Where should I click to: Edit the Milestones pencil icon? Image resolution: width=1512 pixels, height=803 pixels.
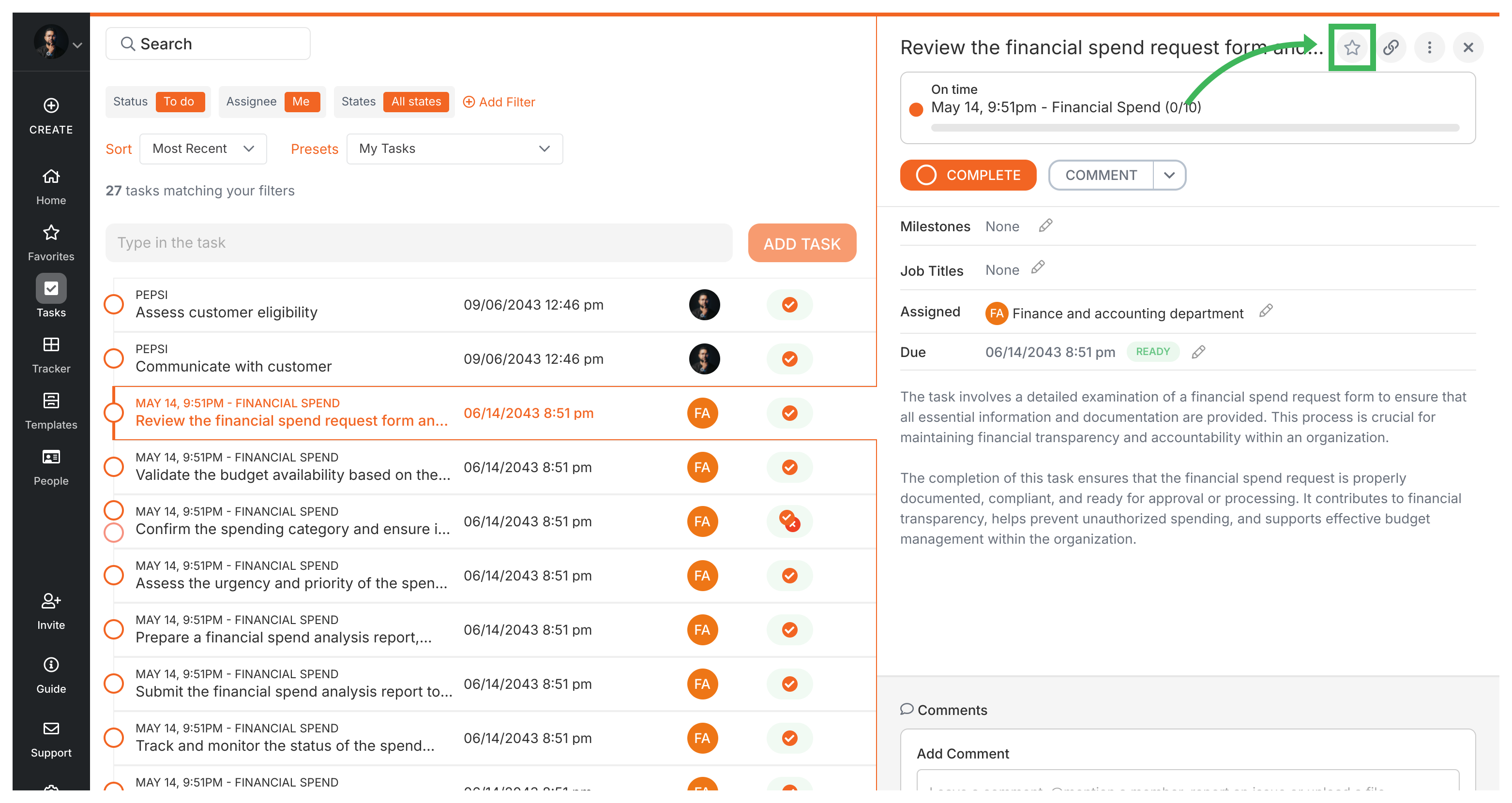[1045, 226]
